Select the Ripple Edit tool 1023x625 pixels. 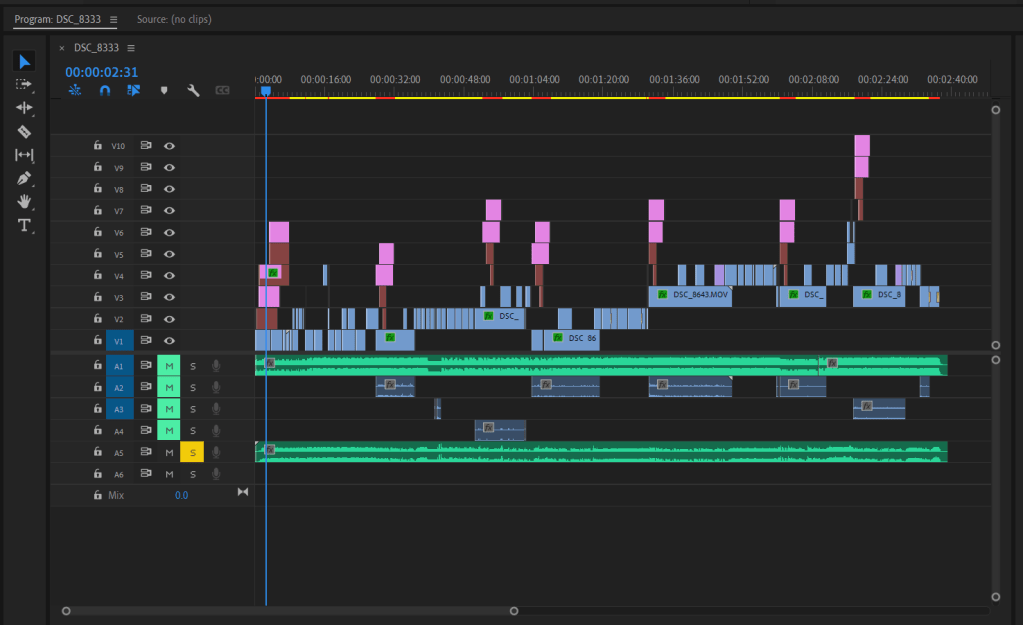tap(24, 108)
